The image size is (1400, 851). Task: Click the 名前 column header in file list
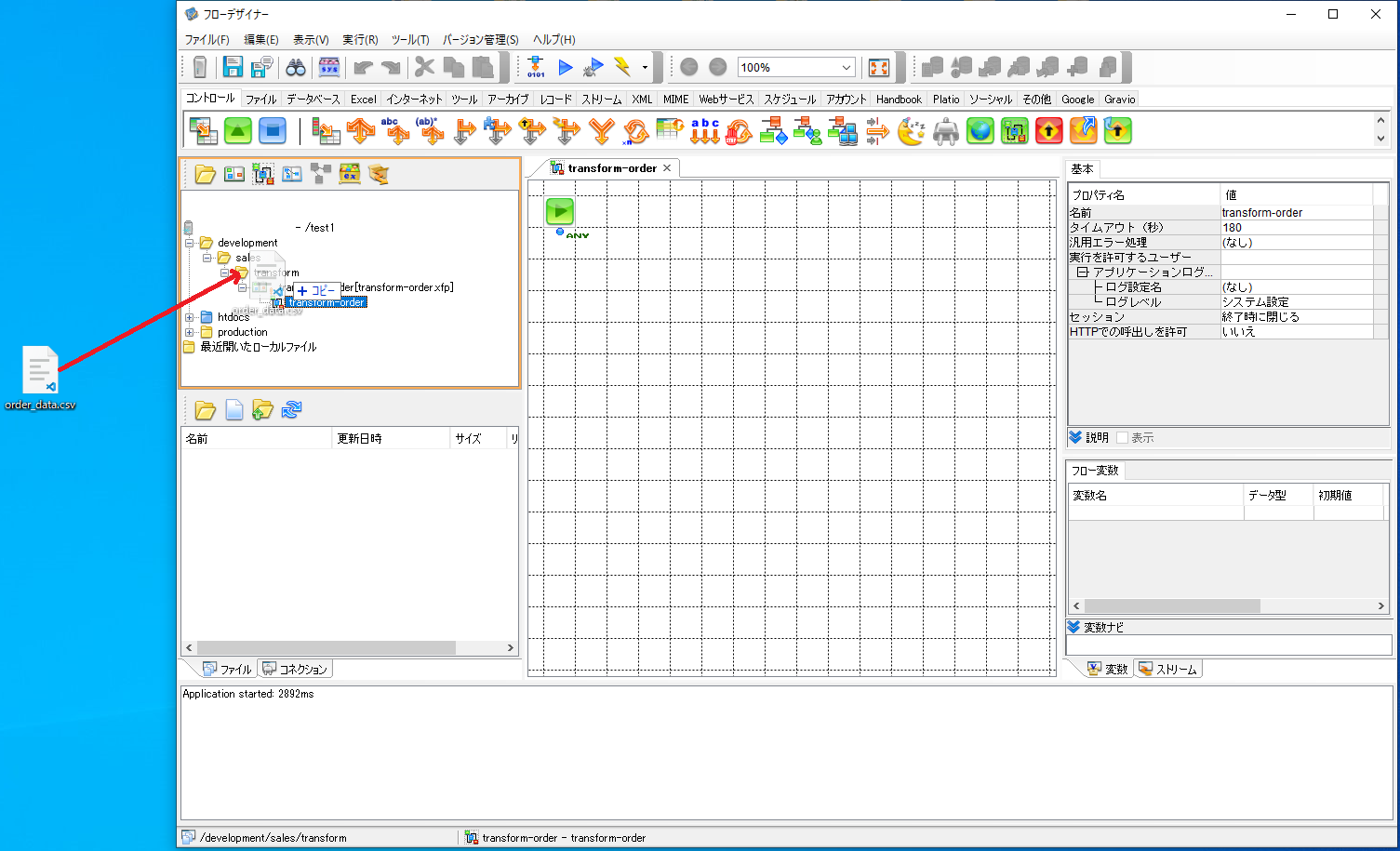click(257, 438)
